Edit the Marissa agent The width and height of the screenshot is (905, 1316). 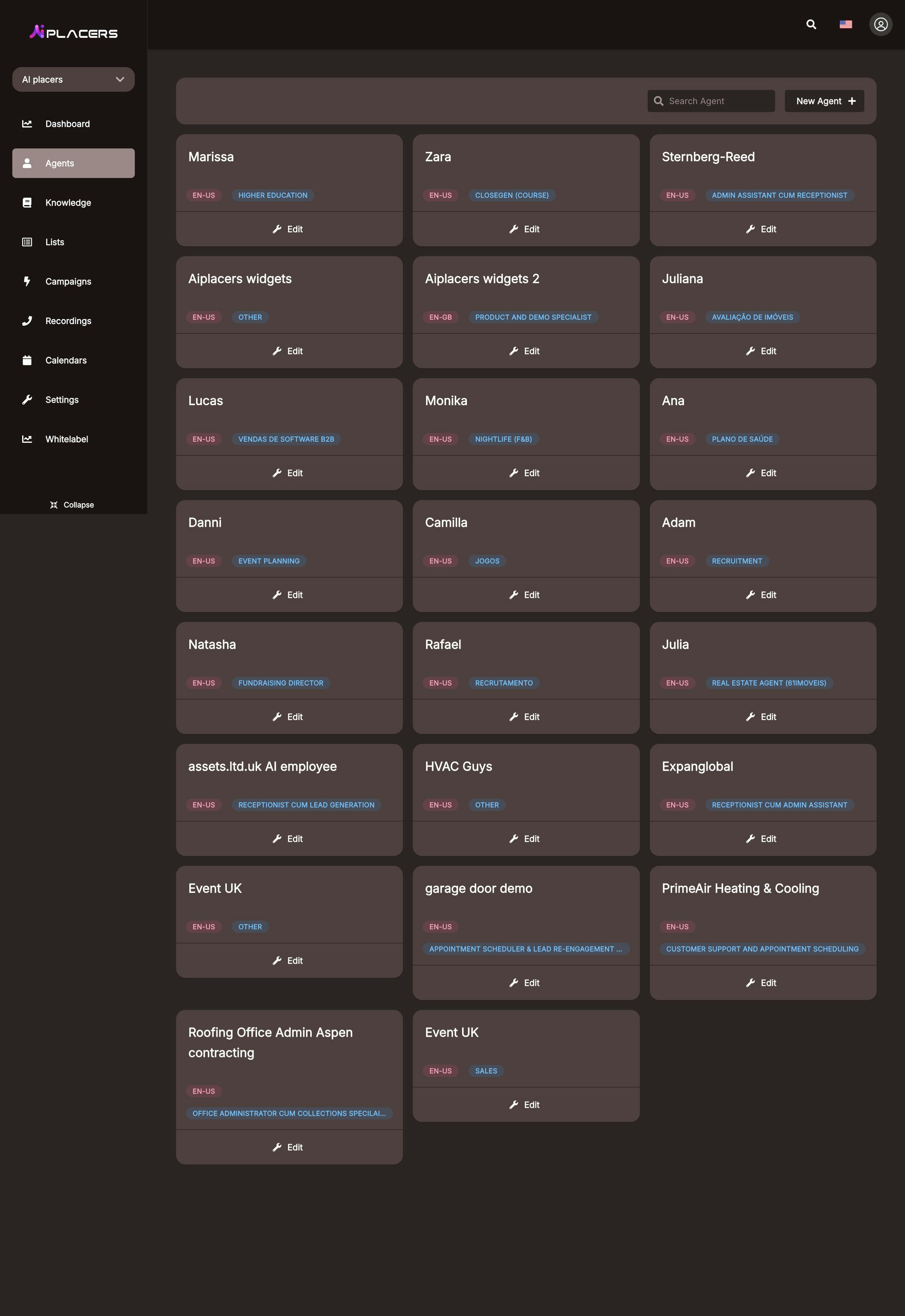tap(289, 229)
